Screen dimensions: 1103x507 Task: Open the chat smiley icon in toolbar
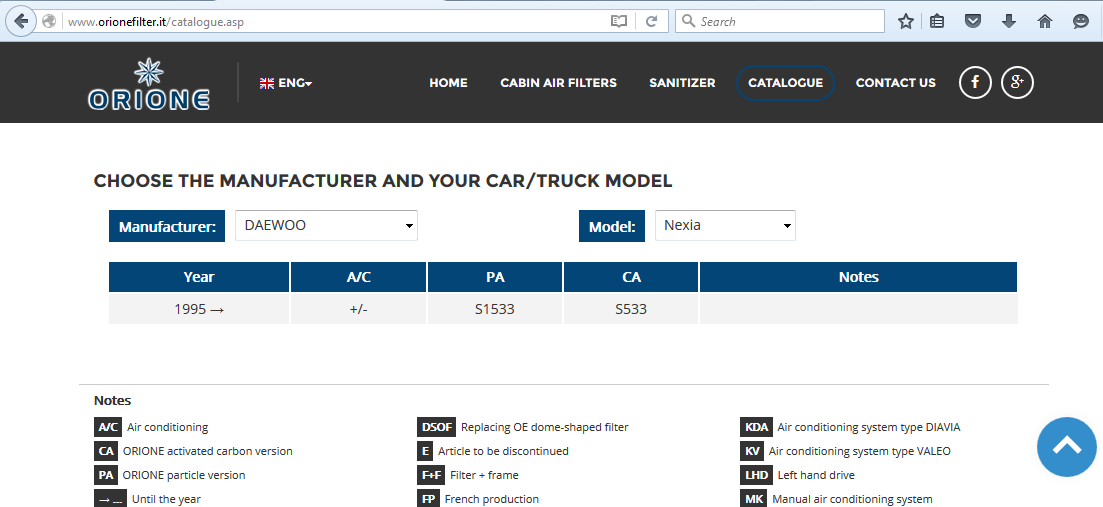click(1081, 22)
